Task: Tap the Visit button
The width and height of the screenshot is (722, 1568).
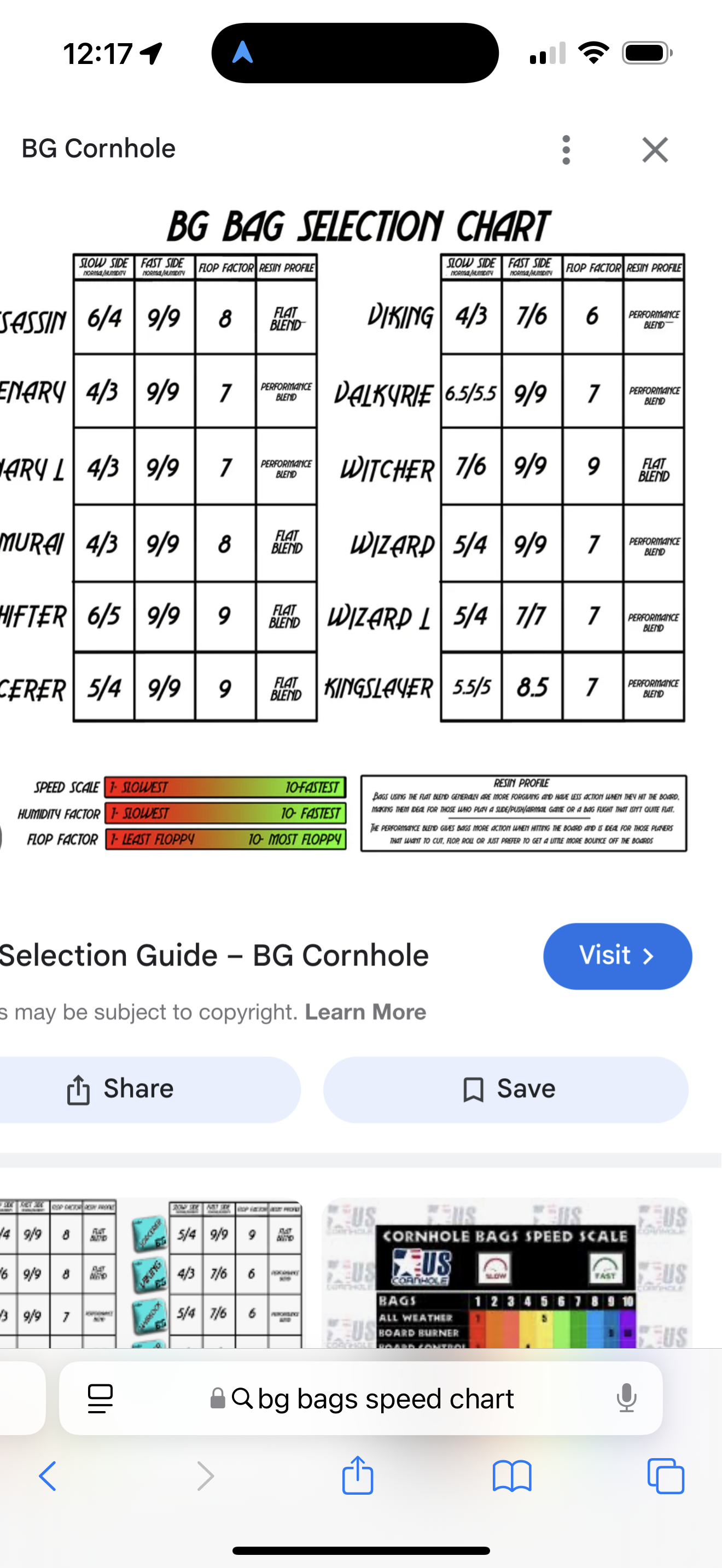Action: [618, 956]
